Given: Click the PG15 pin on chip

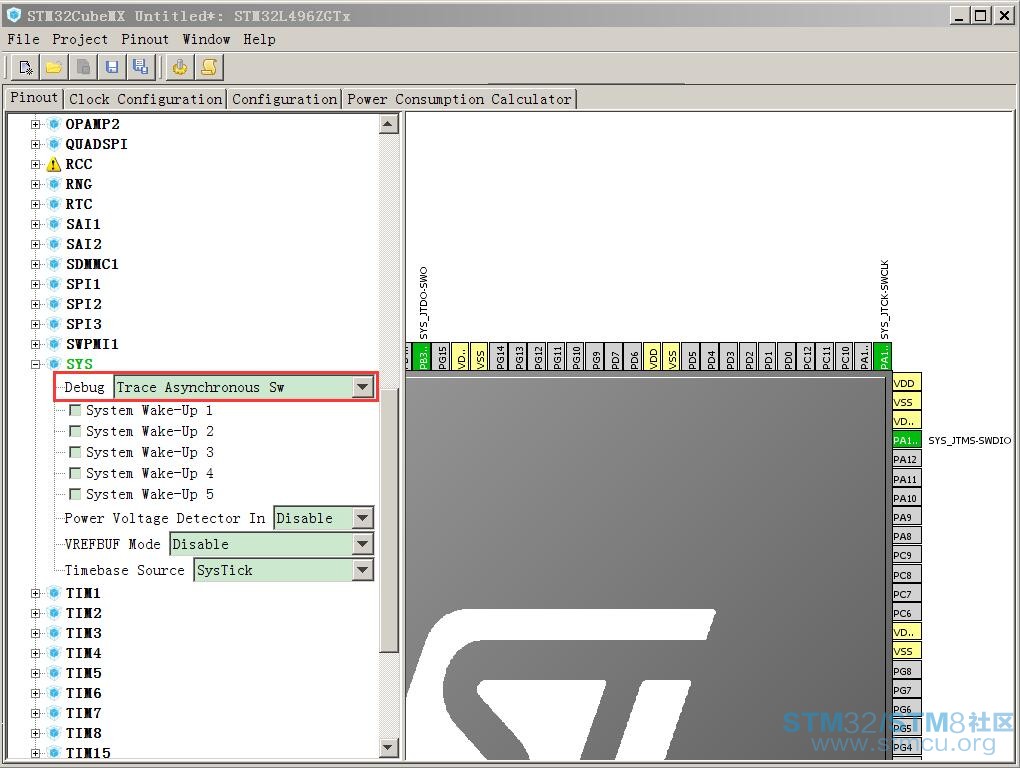Looking at the screenshot, I should [441, 356].
